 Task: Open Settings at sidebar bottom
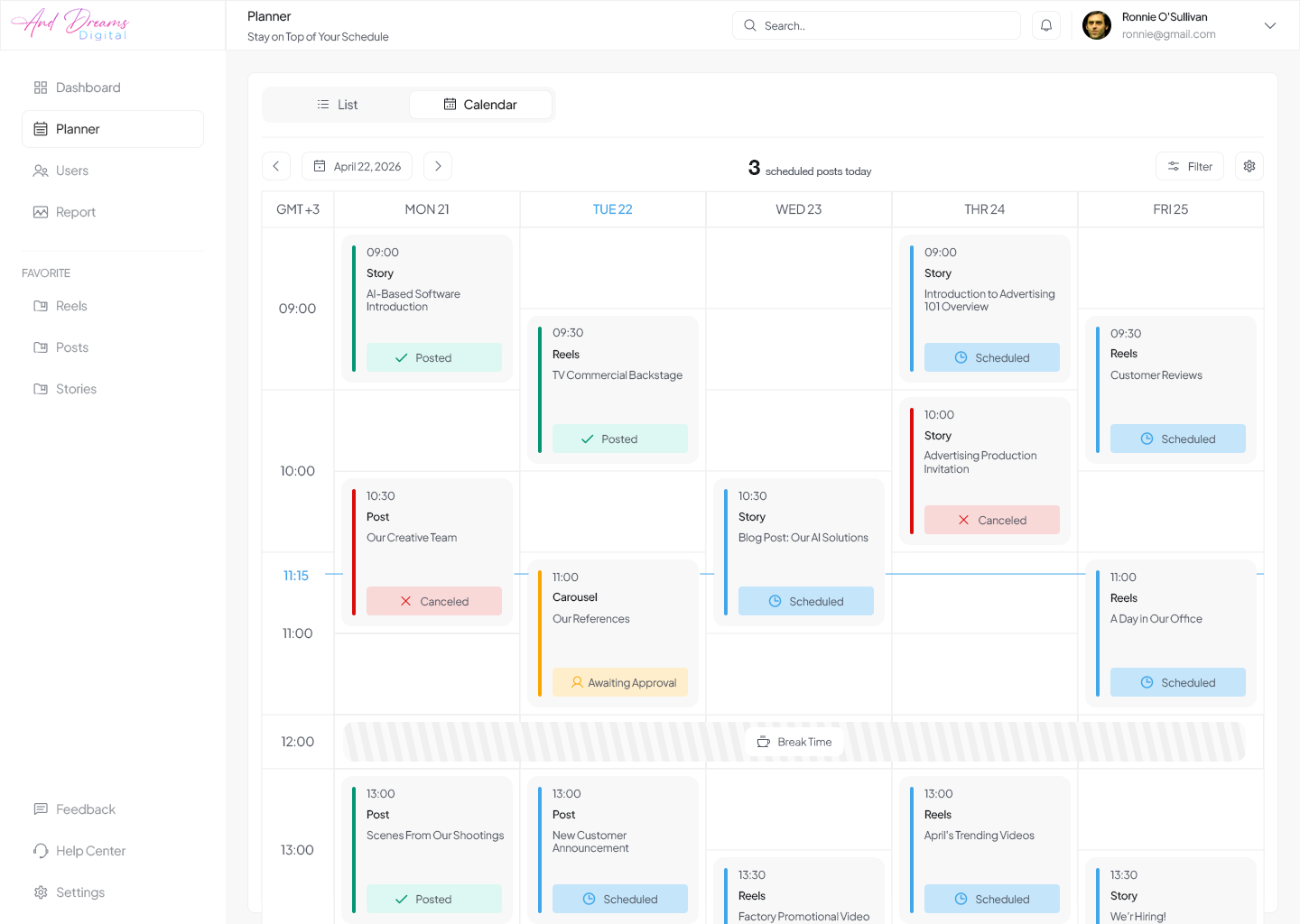click(79, 892)
